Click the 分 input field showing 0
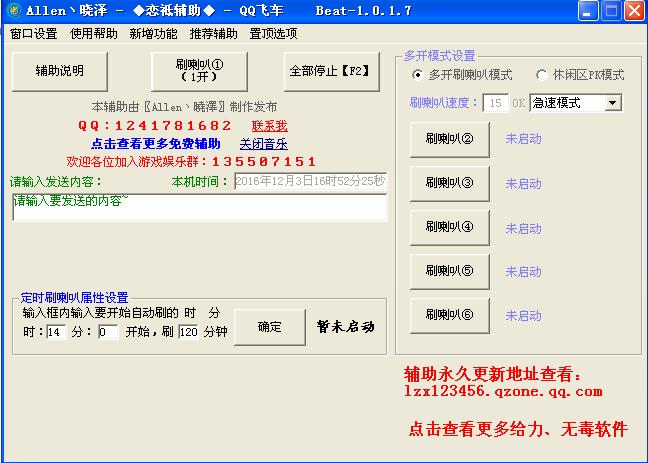This screenshot has width=648, height=463. click(108, 332)
